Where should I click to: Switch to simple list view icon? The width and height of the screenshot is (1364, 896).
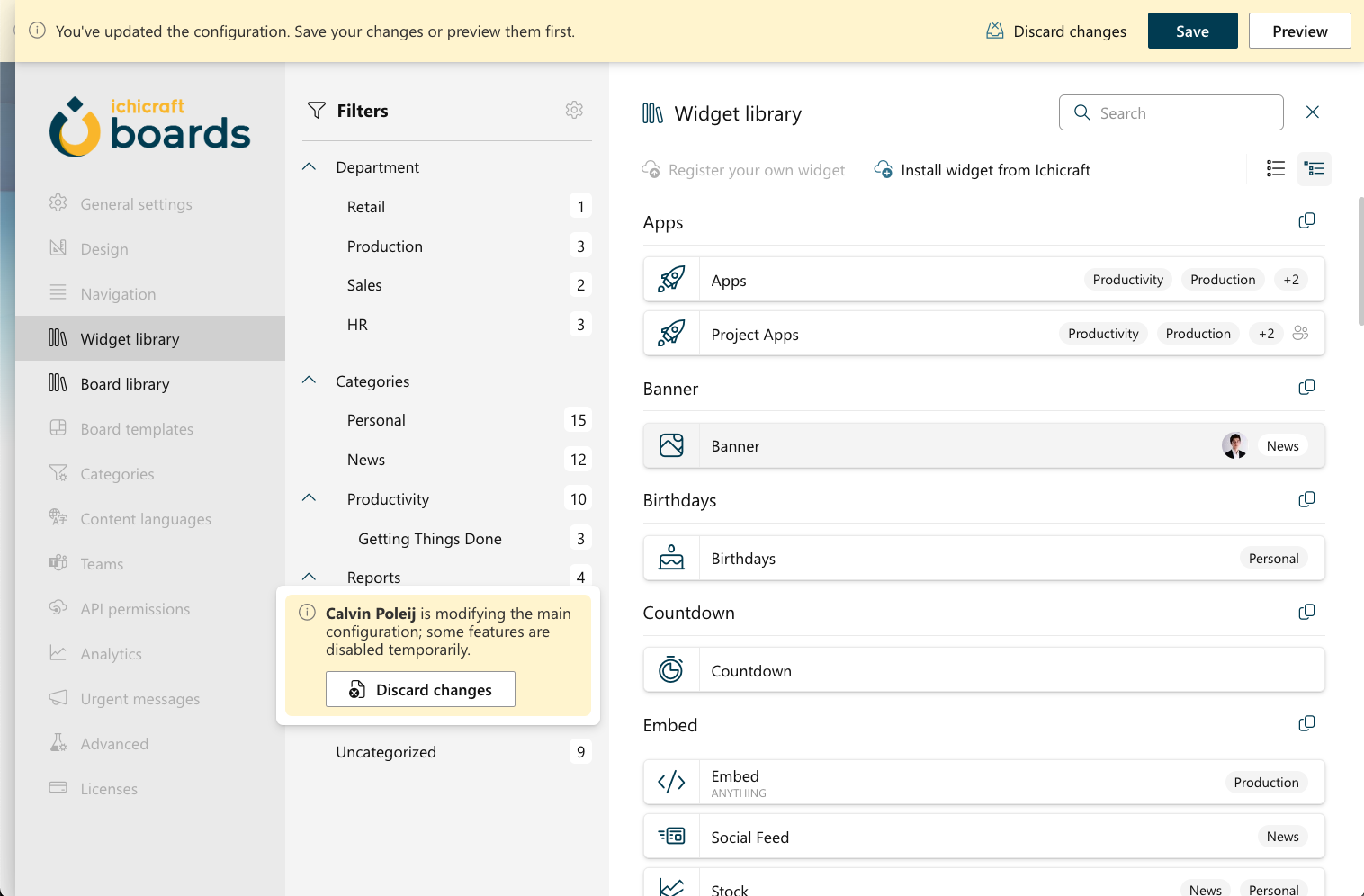point(1276,168)
